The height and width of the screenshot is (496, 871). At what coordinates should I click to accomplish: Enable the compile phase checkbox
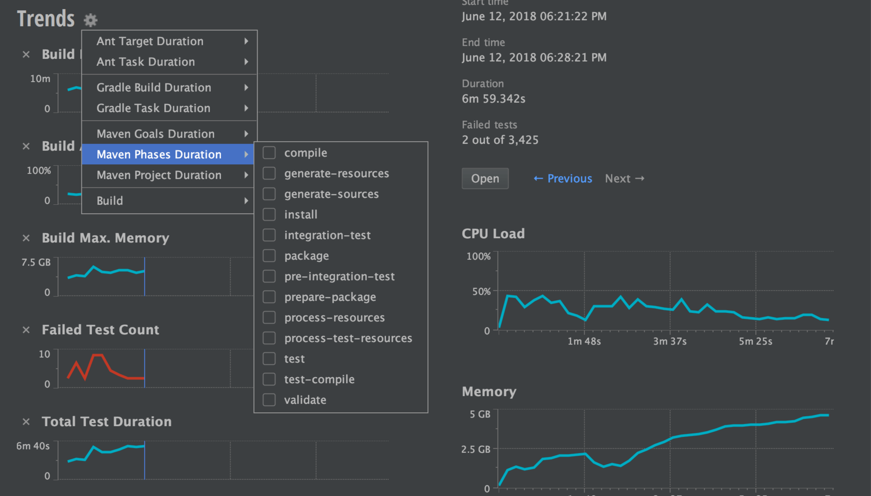point(269,153)
